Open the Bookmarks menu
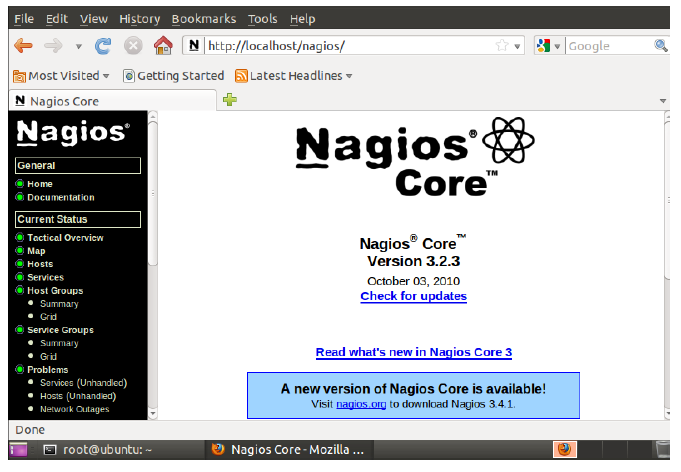Image resolution: width=681 pixels, height=472 pixels. 204,19
